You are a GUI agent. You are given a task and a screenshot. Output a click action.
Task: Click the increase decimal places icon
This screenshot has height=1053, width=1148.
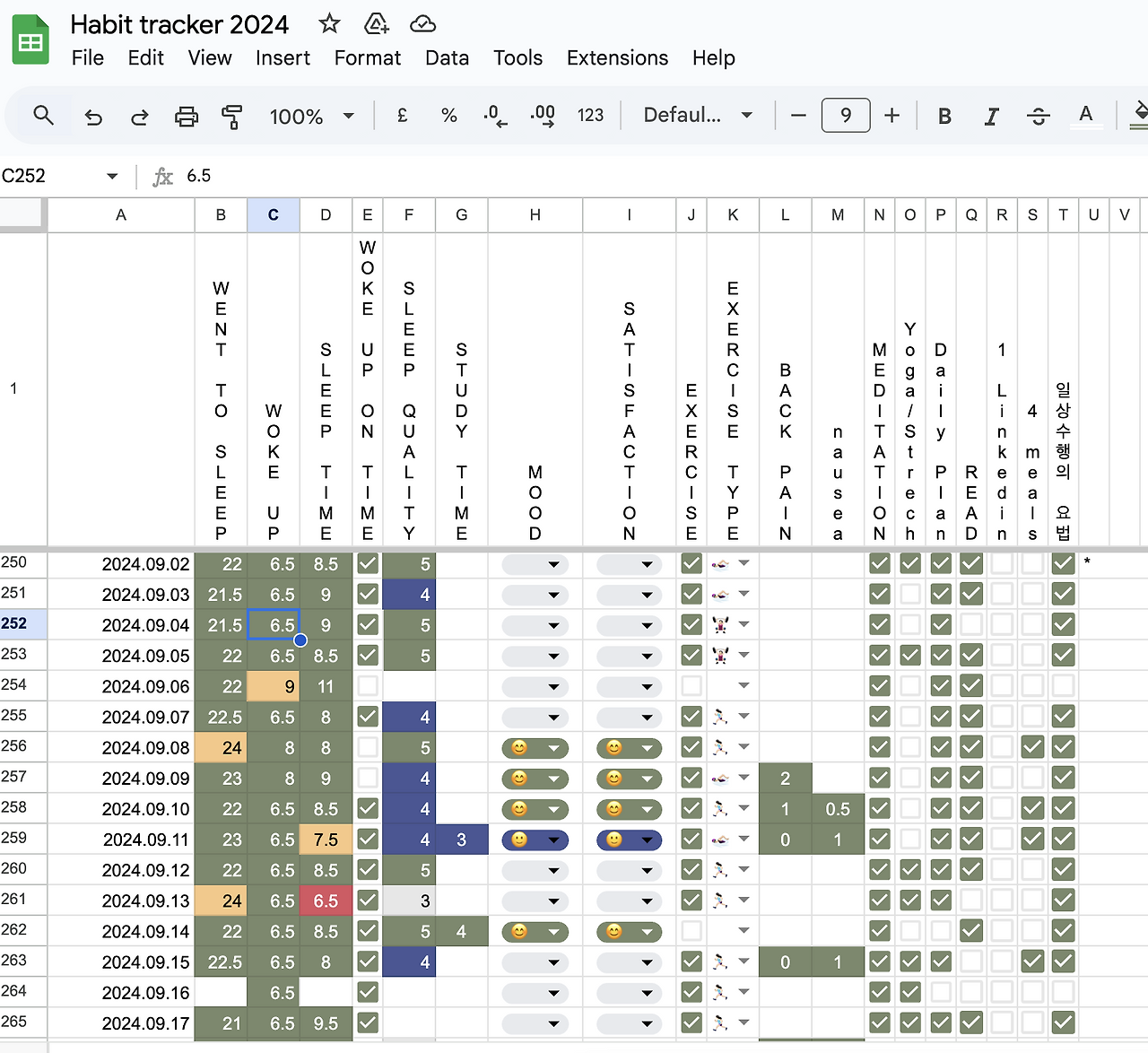542,115
